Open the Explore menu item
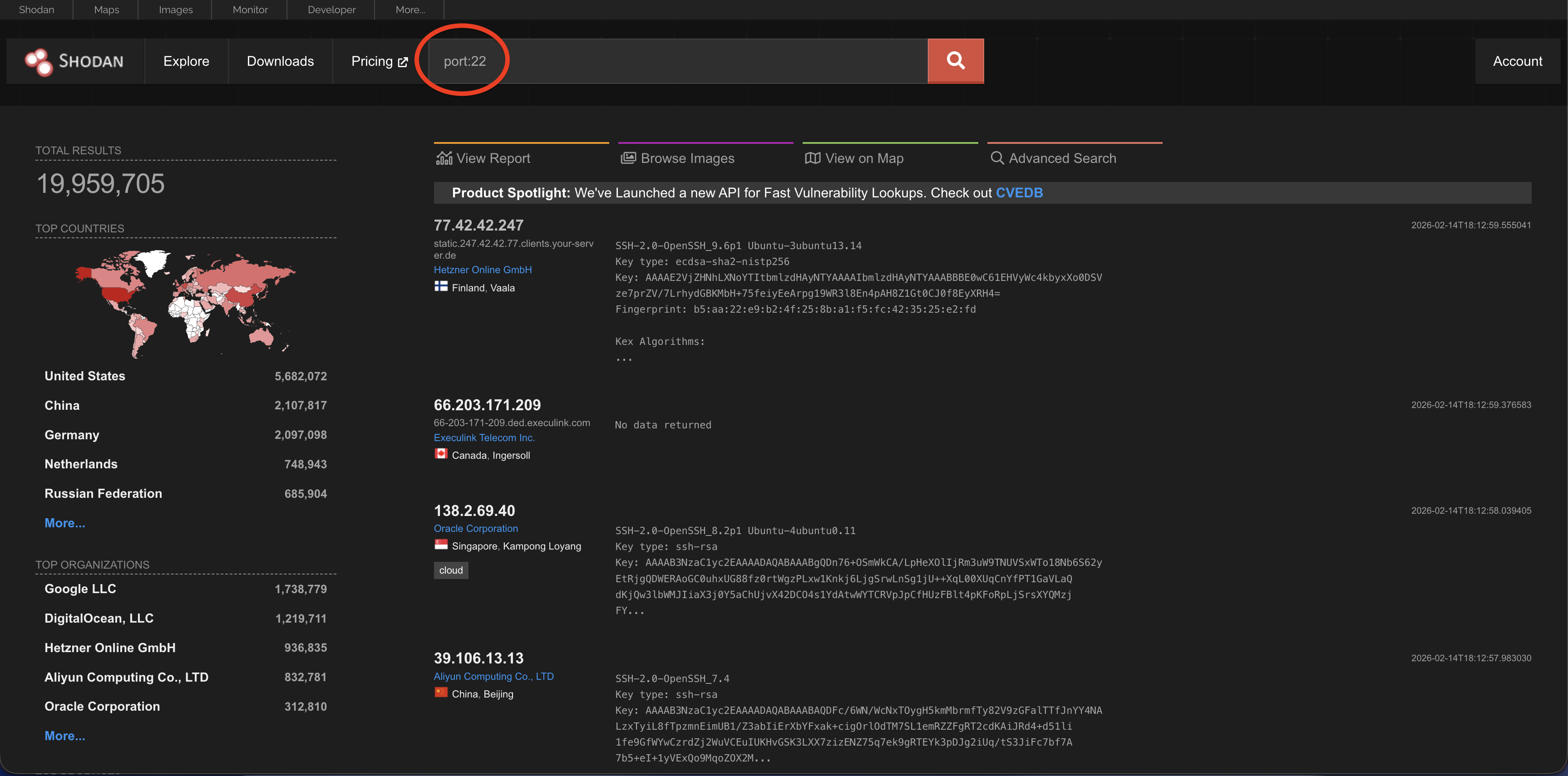This screenshot has height=776, width=1568. click(186, 61)
